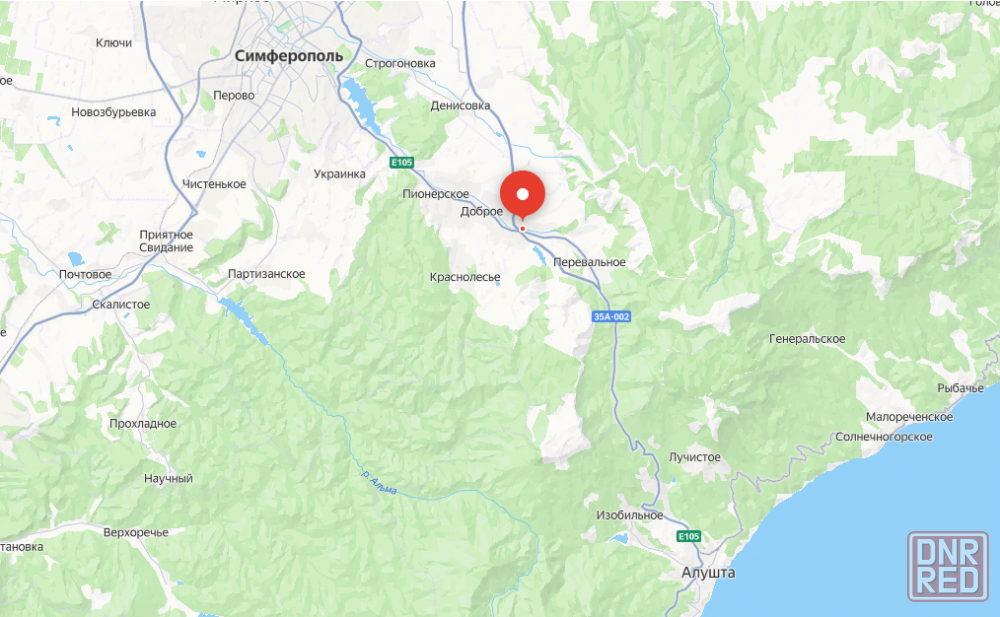Click the Научный settlement label
The width and height of the screenshot is (1000, 617).
(x=168, y=479)
